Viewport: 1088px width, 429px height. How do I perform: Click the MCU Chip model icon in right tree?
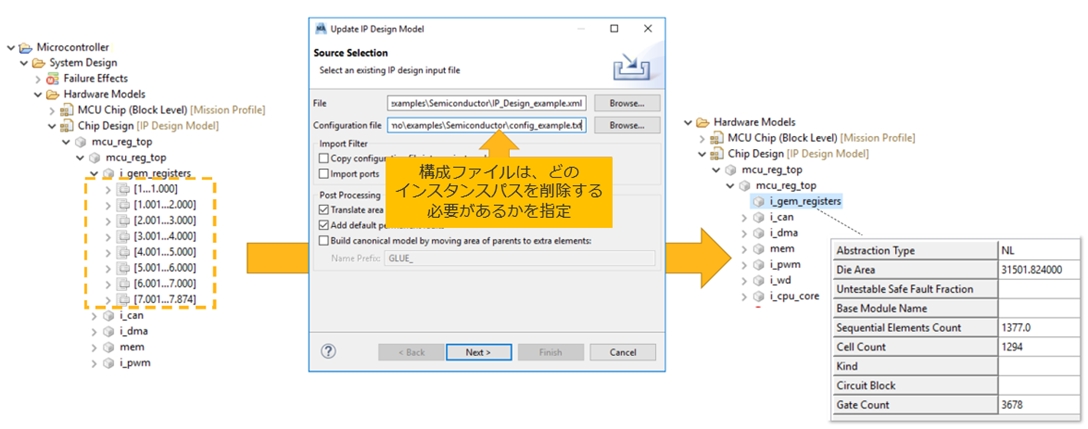(717, 138)
